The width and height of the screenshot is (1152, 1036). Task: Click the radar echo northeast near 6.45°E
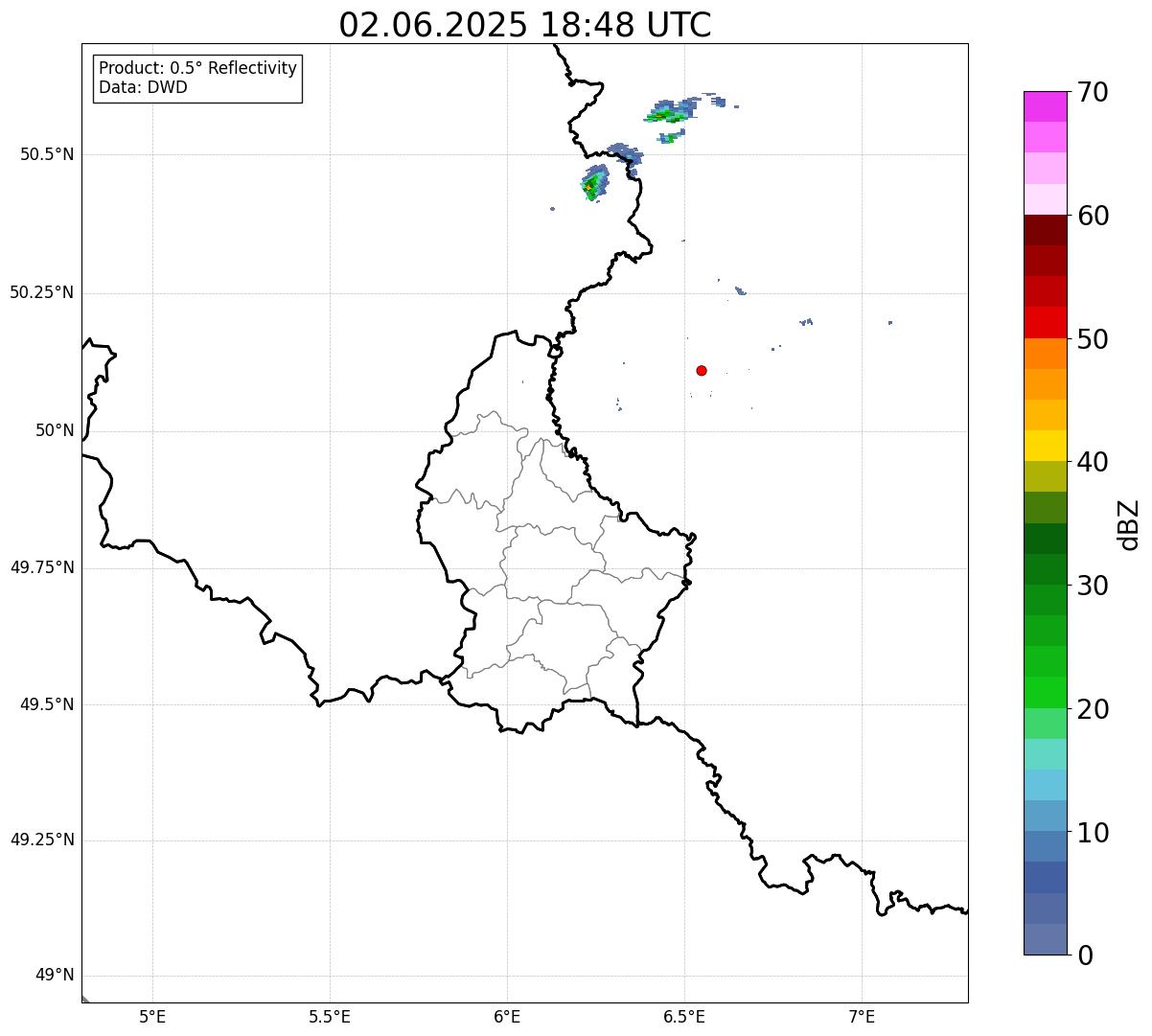tap(669, 112)
